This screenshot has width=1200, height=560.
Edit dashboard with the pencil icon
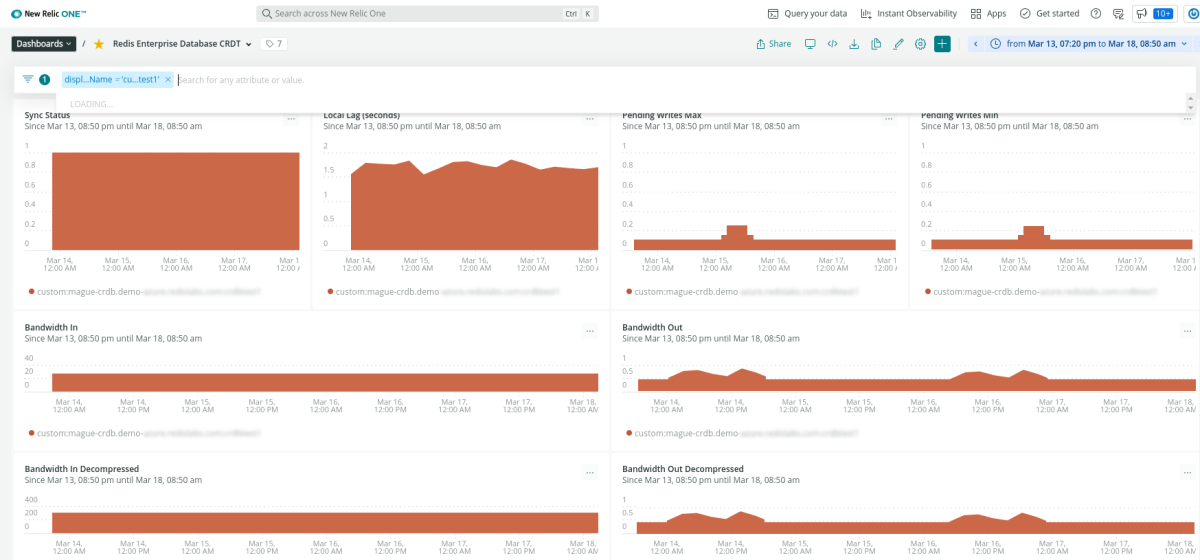click(x=898, y=44)
